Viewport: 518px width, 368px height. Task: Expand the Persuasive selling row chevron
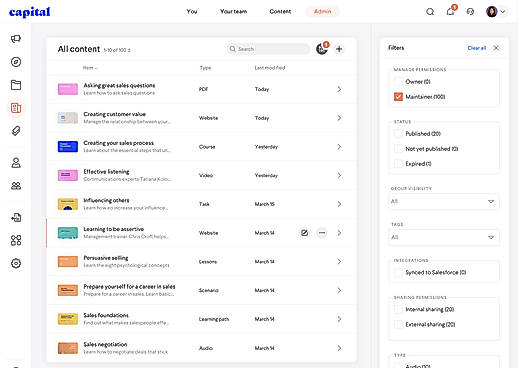coord(339,262)
